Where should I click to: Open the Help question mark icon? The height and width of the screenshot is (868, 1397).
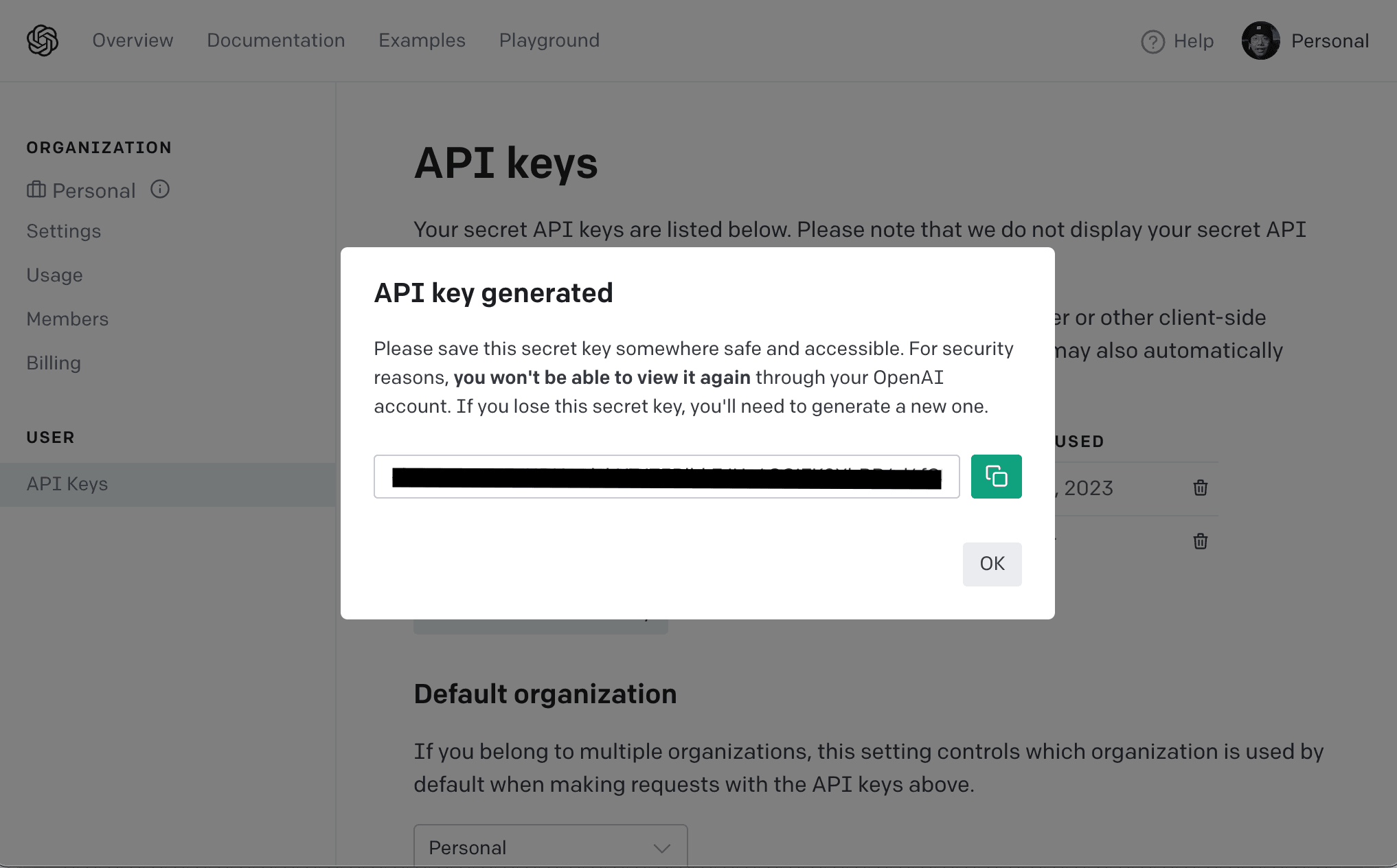click(1152, 42)
